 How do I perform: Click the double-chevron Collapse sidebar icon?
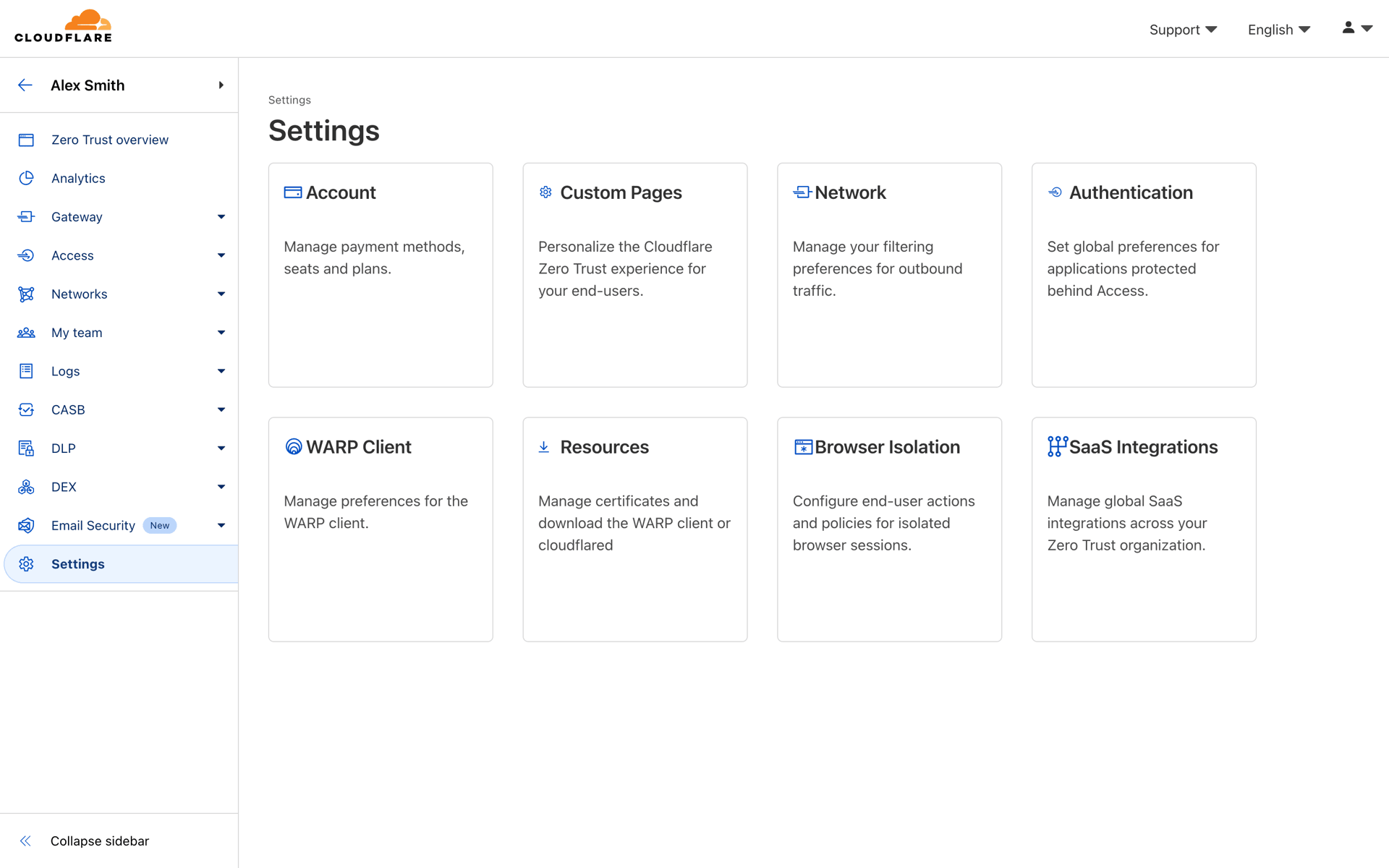pos(25,841)
